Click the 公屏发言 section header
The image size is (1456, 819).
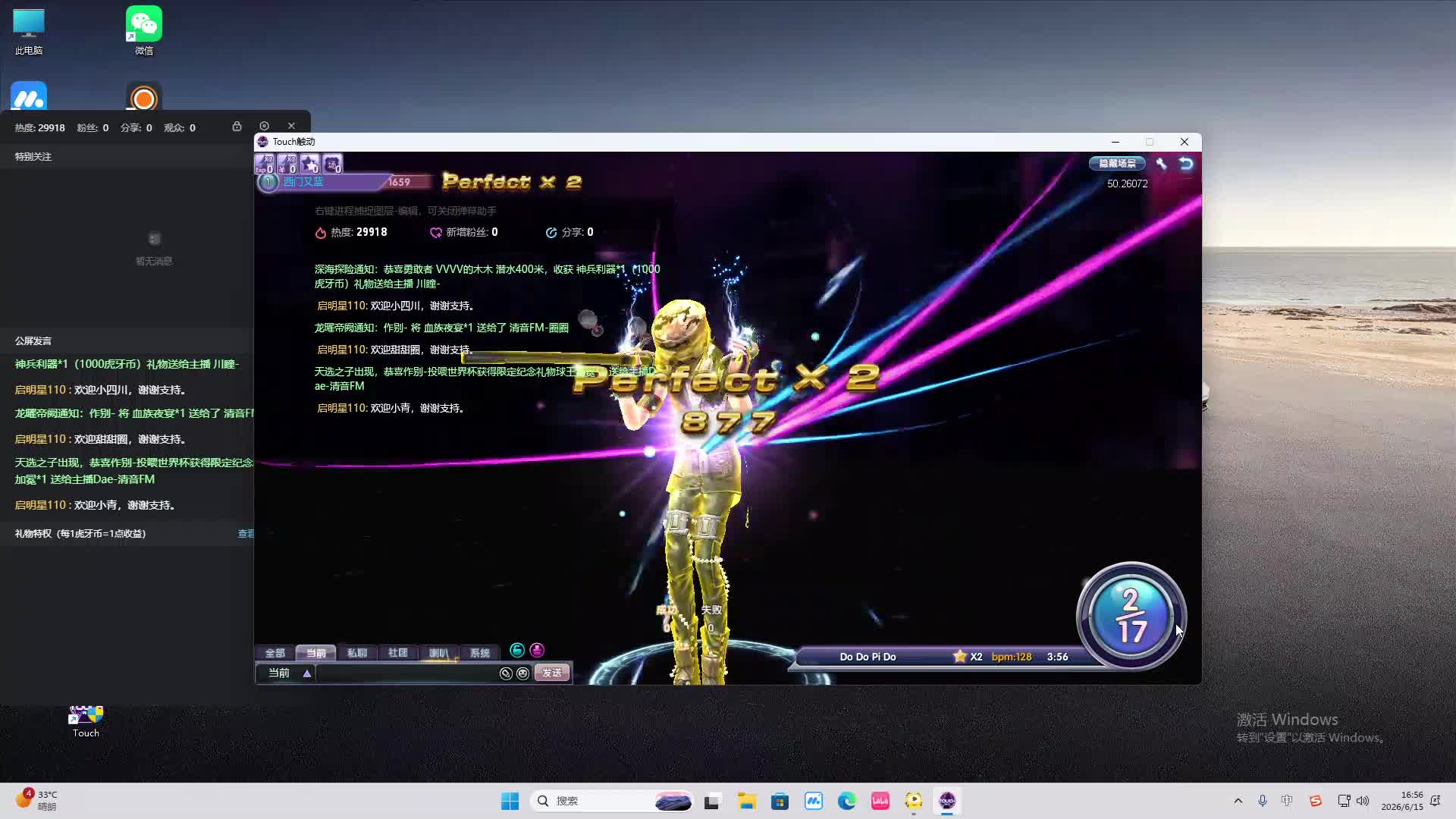pyautogui.click(x=33, y=341)
